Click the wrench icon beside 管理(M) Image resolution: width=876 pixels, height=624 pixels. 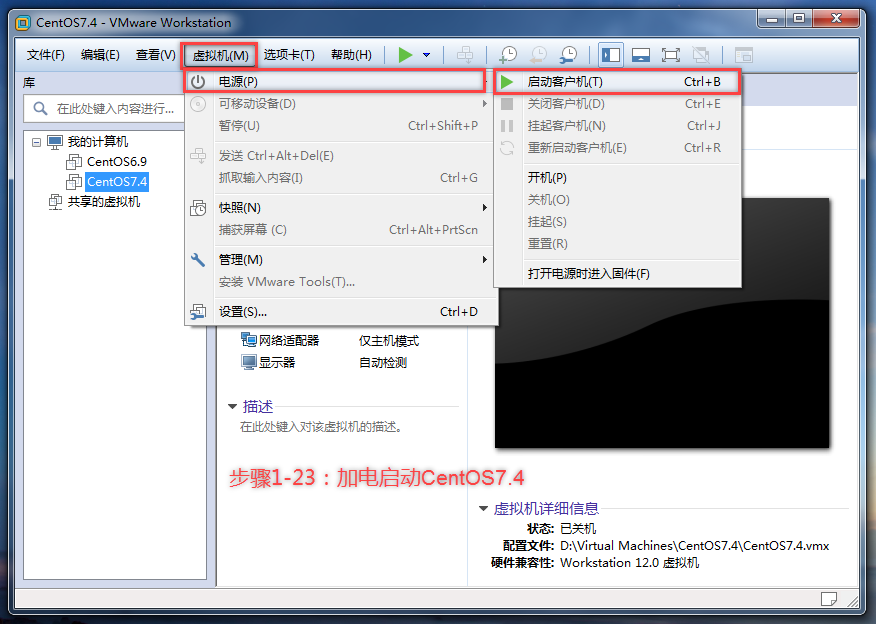[x=198, y=260]
